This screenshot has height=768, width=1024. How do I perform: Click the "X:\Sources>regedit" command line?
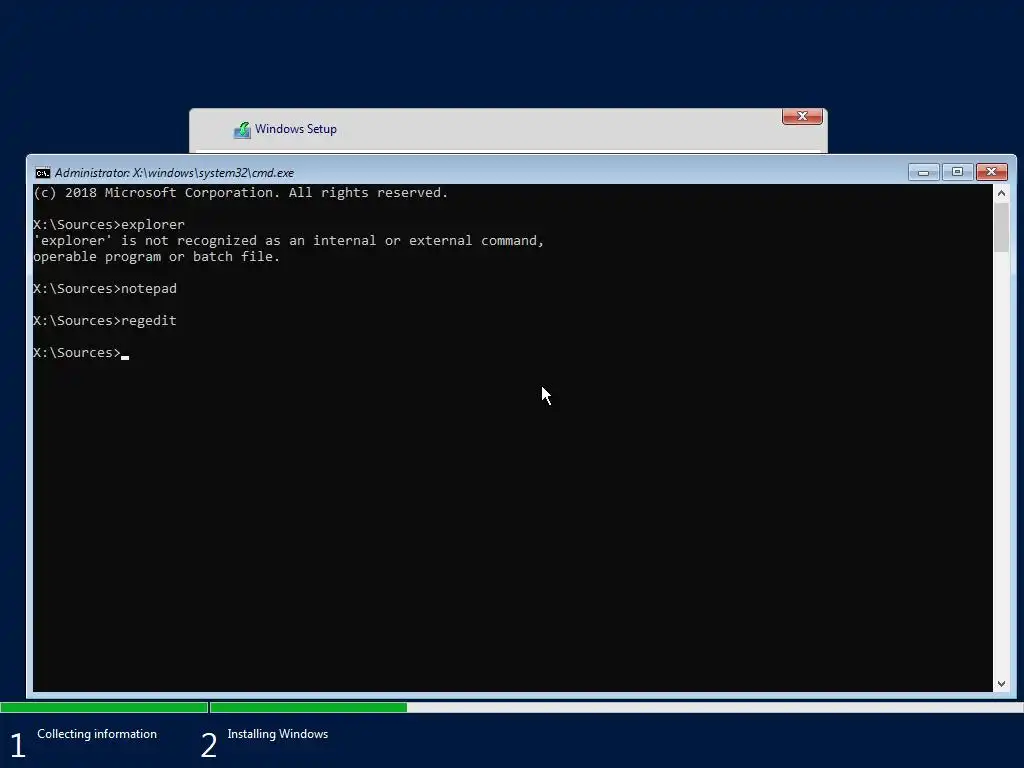tap(105, 321)
